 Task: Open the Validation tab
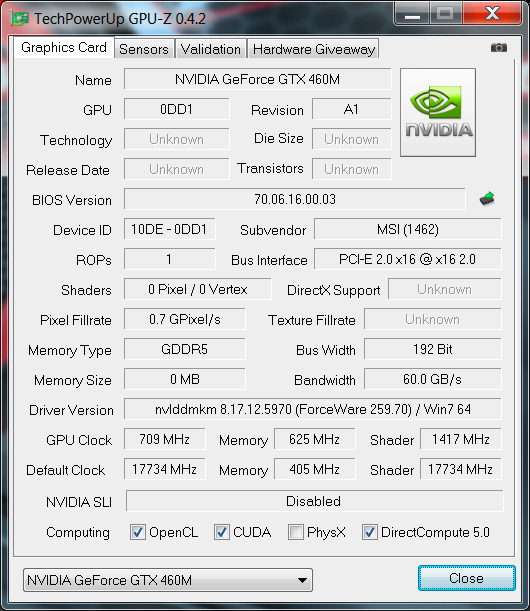click(211, 49)
